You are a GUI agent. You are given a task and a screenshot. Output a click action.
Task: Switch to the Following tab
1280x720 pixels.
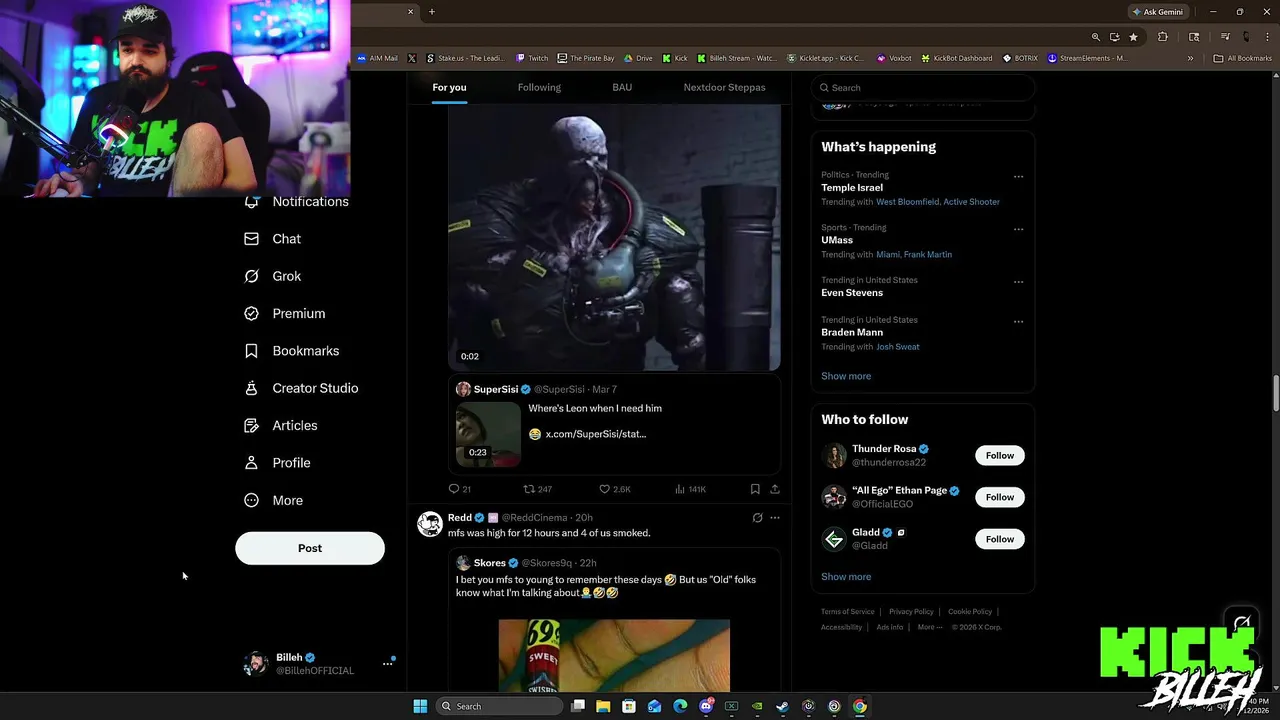pyautogui.click(x=539, y=87)
